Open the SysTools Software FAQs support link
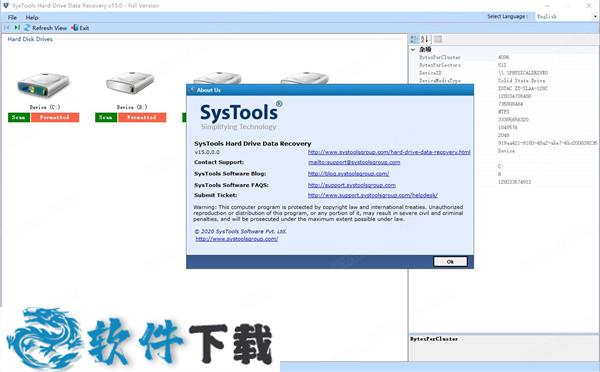This screenshot has height=372, width=600. pos(352,185)
